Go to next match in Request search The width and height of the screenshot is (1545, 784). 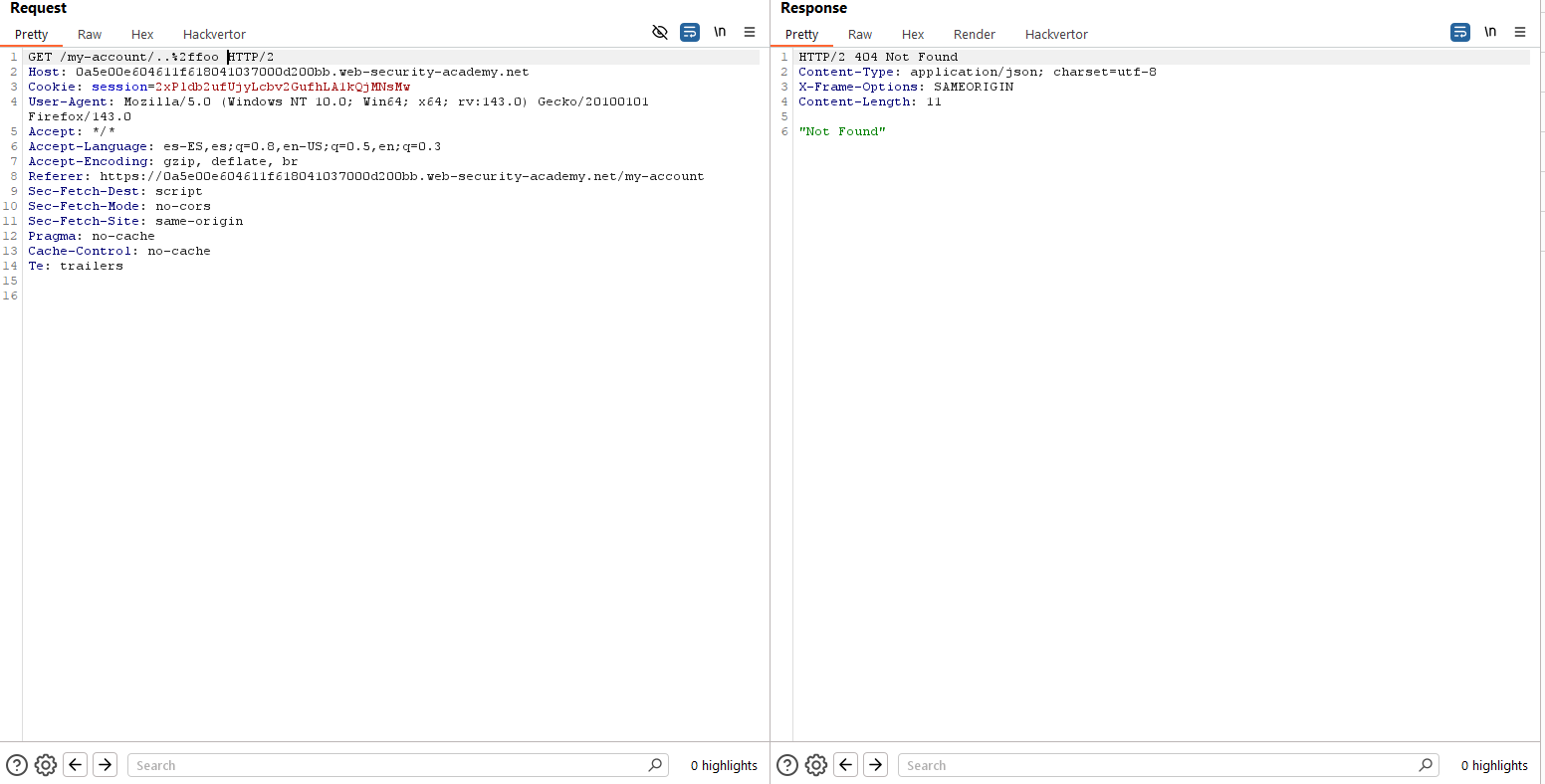[106, 765]
